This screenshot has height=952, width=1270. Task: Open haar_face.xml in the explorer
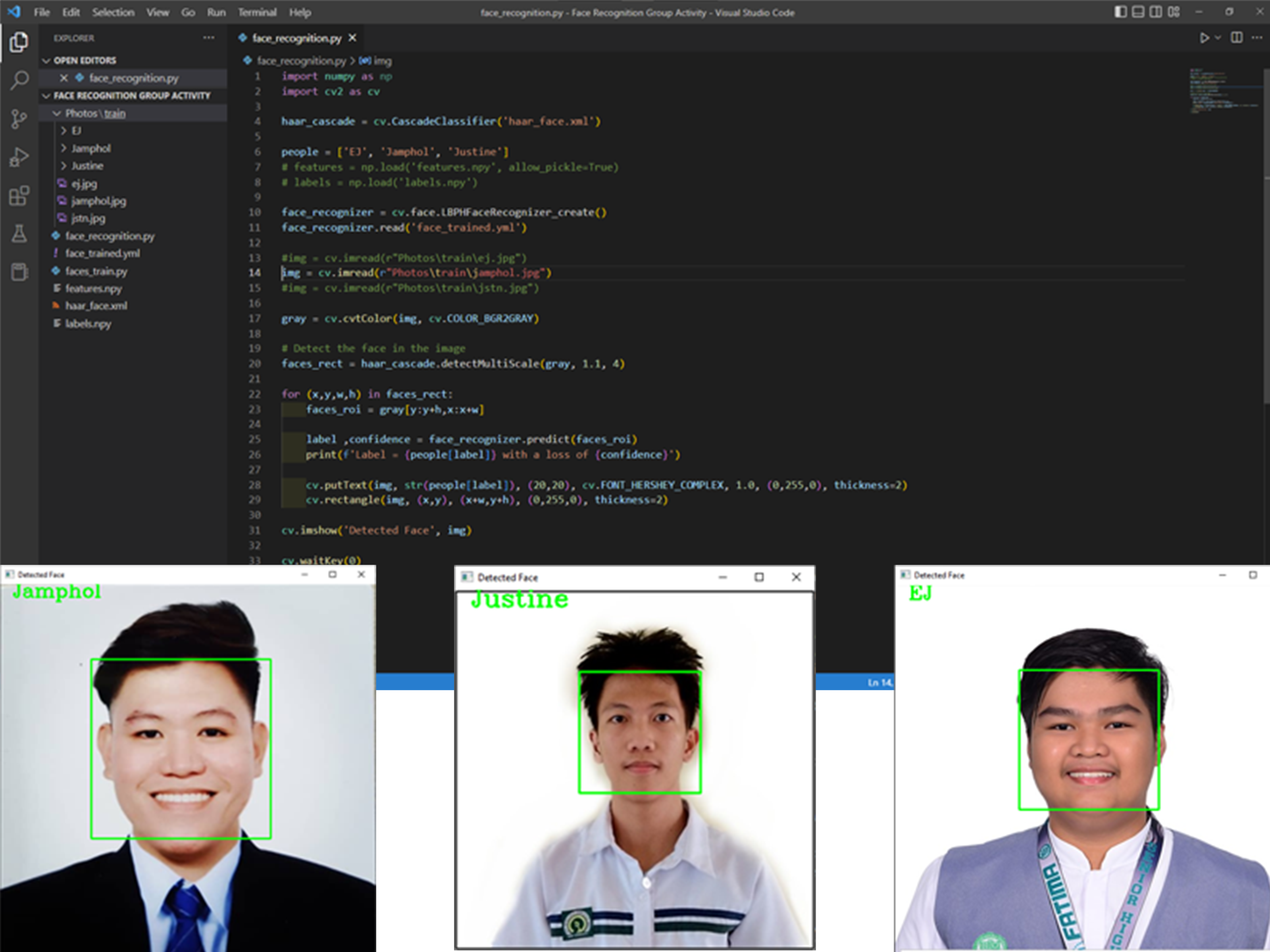[96, 306]
